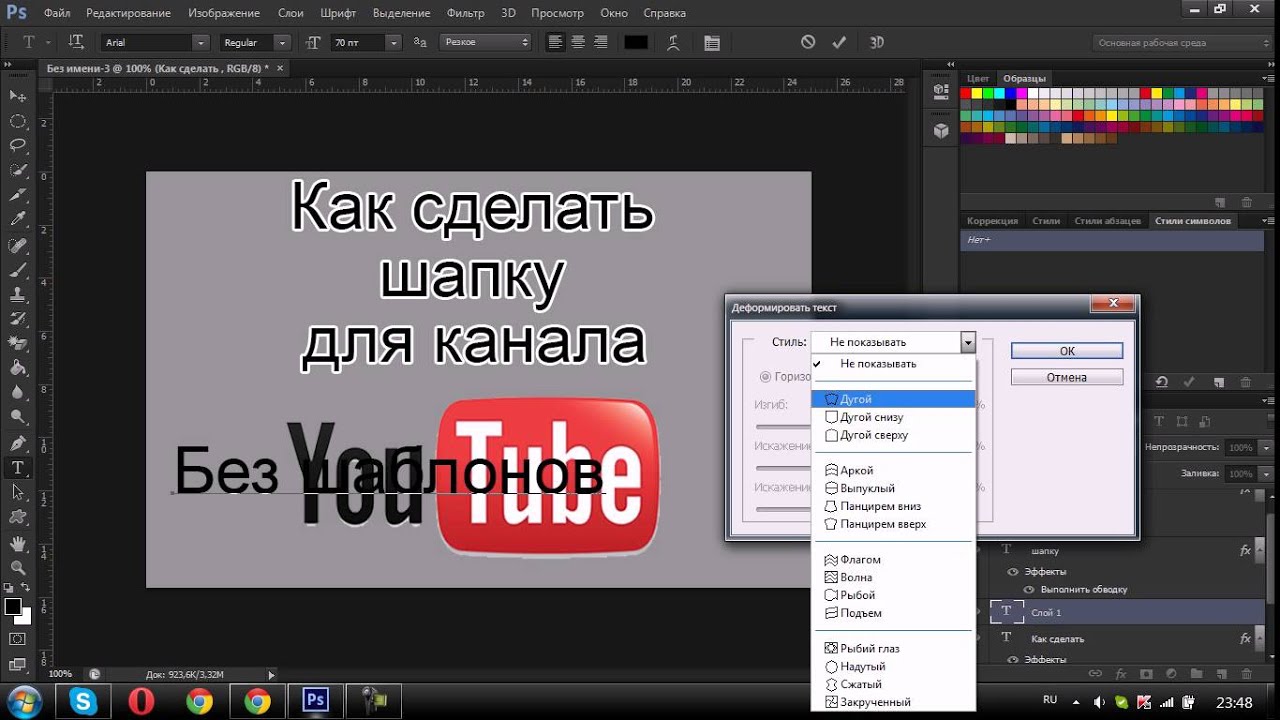Open Photoshop from the Windows taskbar
1280x720 pixels.
pyautogui.click(x=316, y=700)
